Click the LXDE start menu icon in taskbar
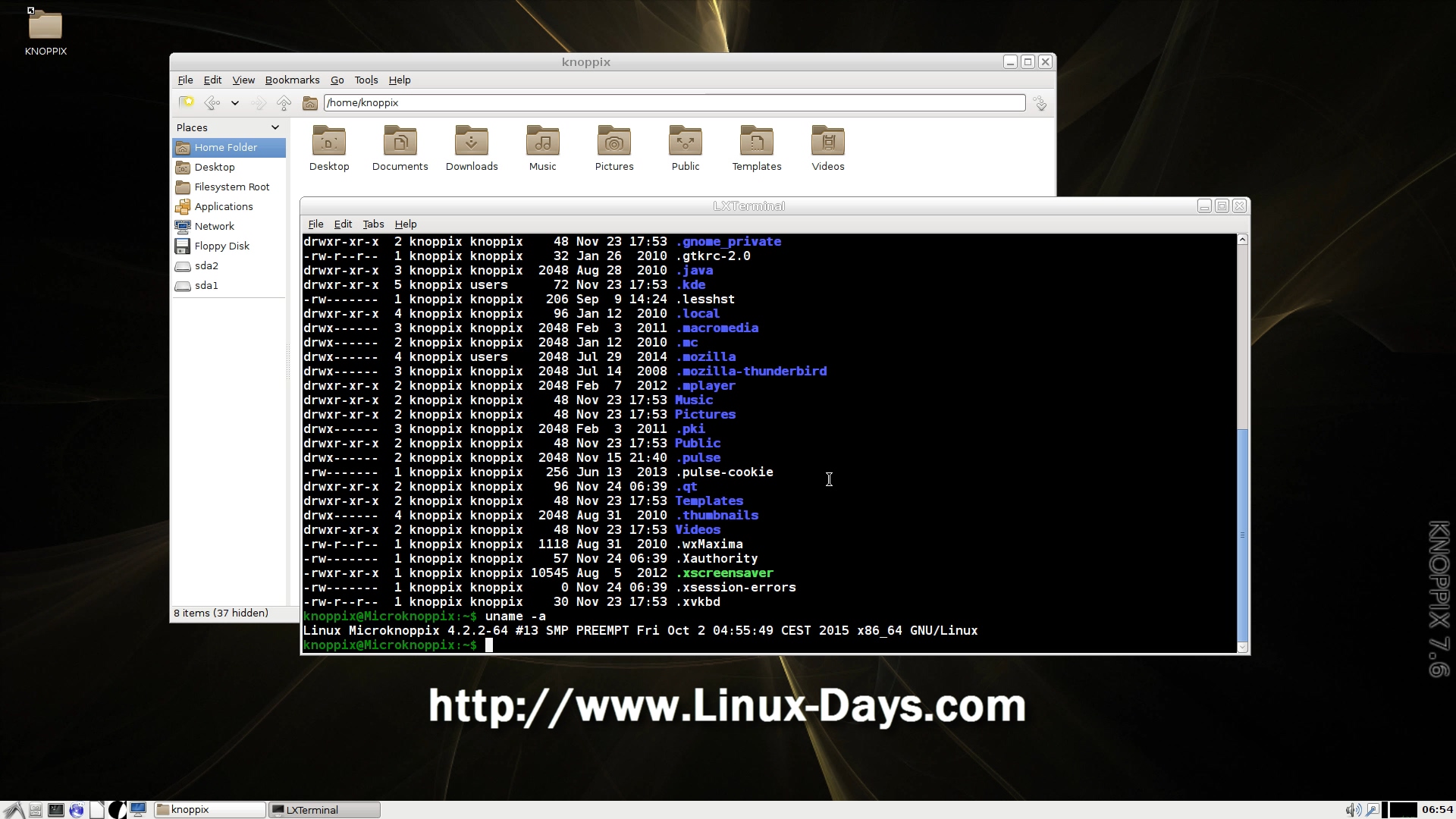Screen dimensions: 1456x819 tap(14, 810)
